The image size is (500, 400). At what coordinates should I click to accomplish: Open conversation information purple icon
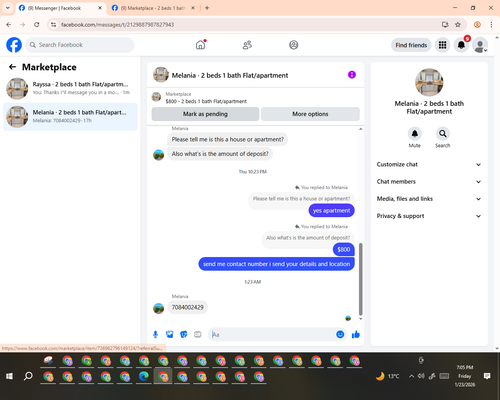point(352,75)
